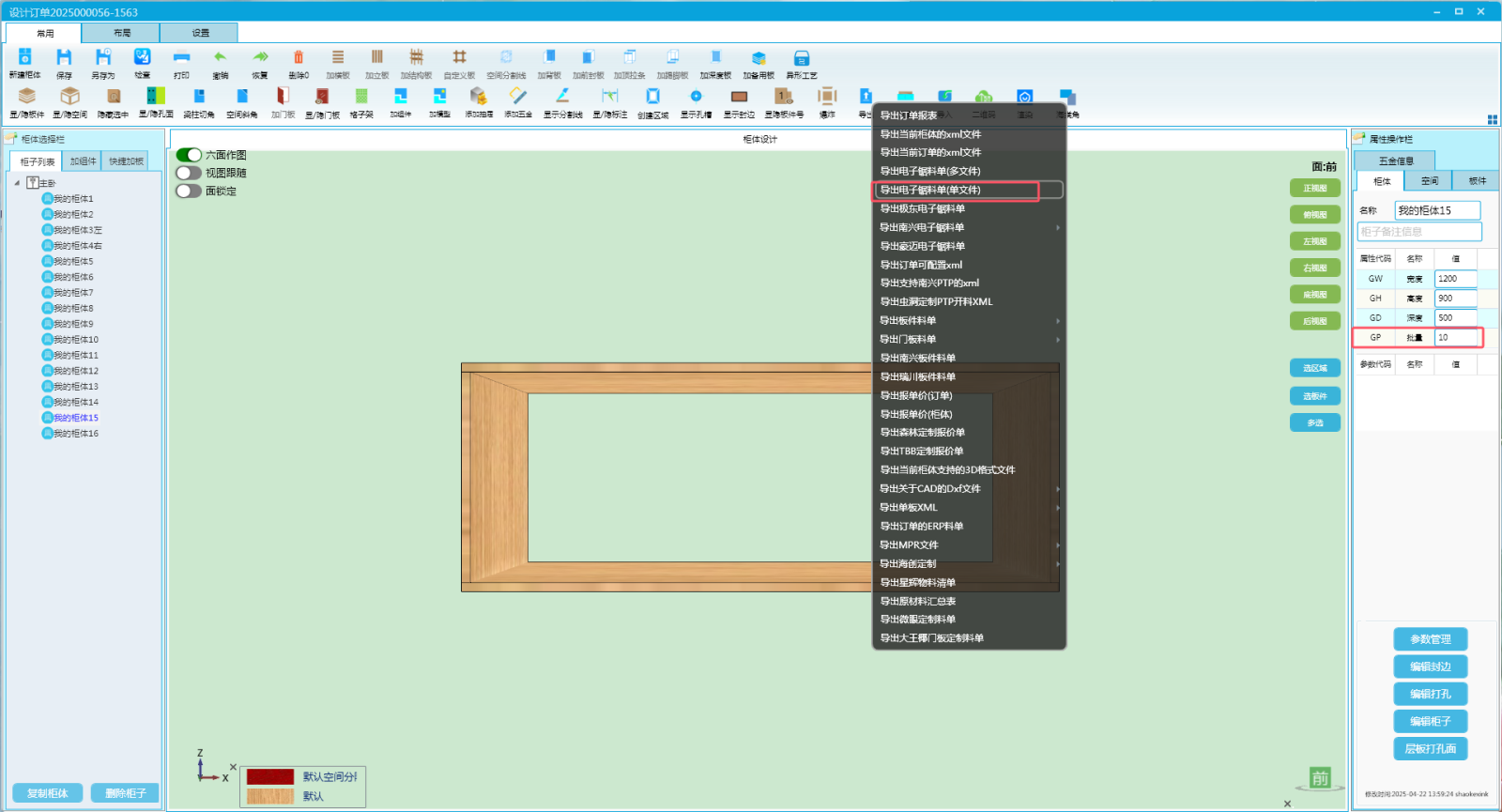Click the 层板打孔面 button
This screenshot has width=1502, height=812.
coord(1430,748)
